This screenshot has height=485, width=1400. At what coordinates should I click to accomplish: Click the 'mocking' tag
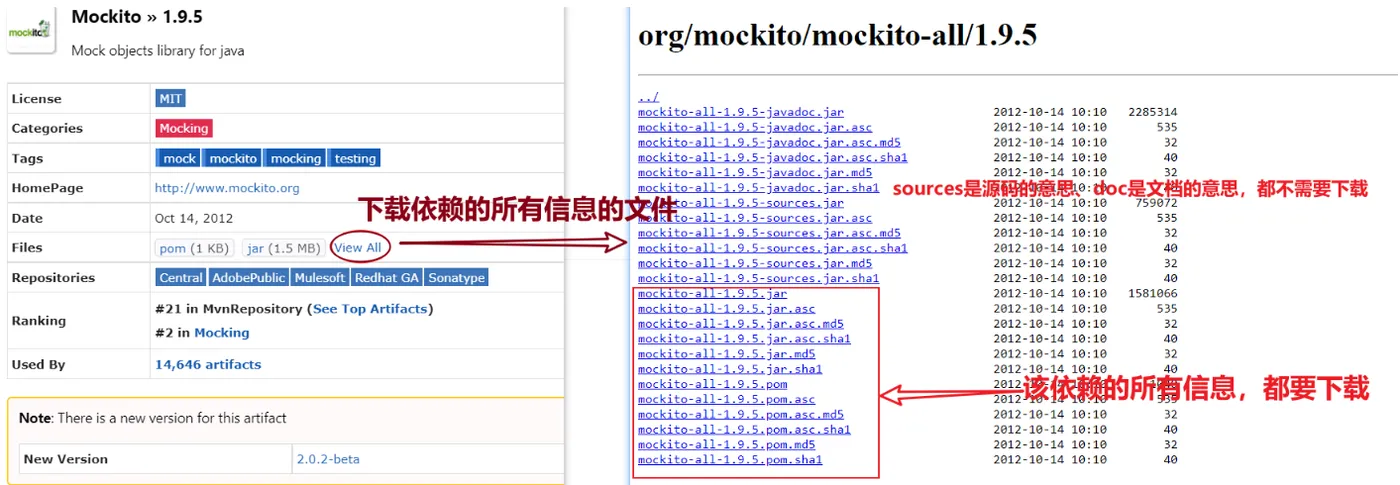coord(296,158)
